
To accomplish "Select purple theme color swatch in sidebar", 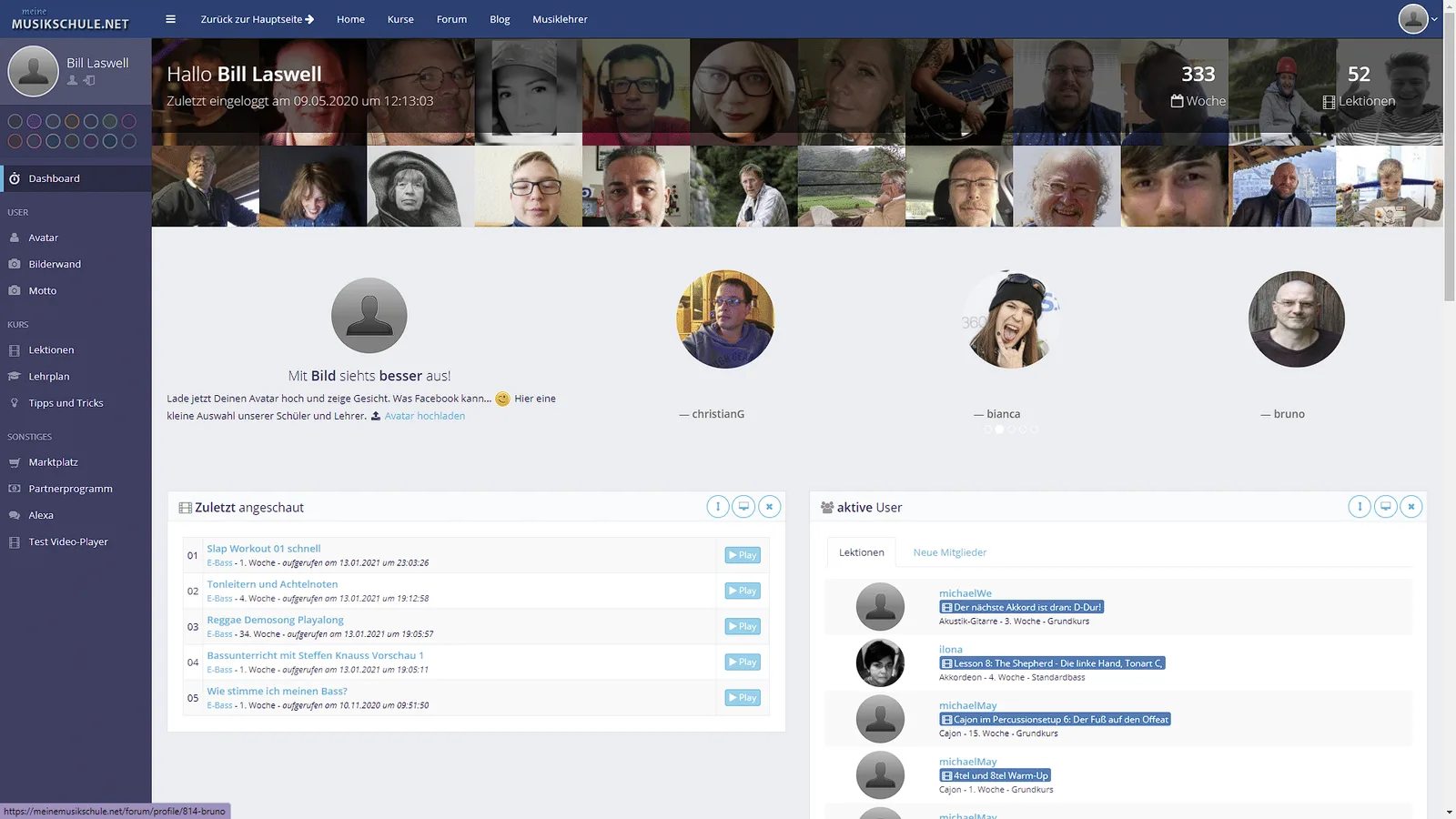I will click(x=34, y=121).
